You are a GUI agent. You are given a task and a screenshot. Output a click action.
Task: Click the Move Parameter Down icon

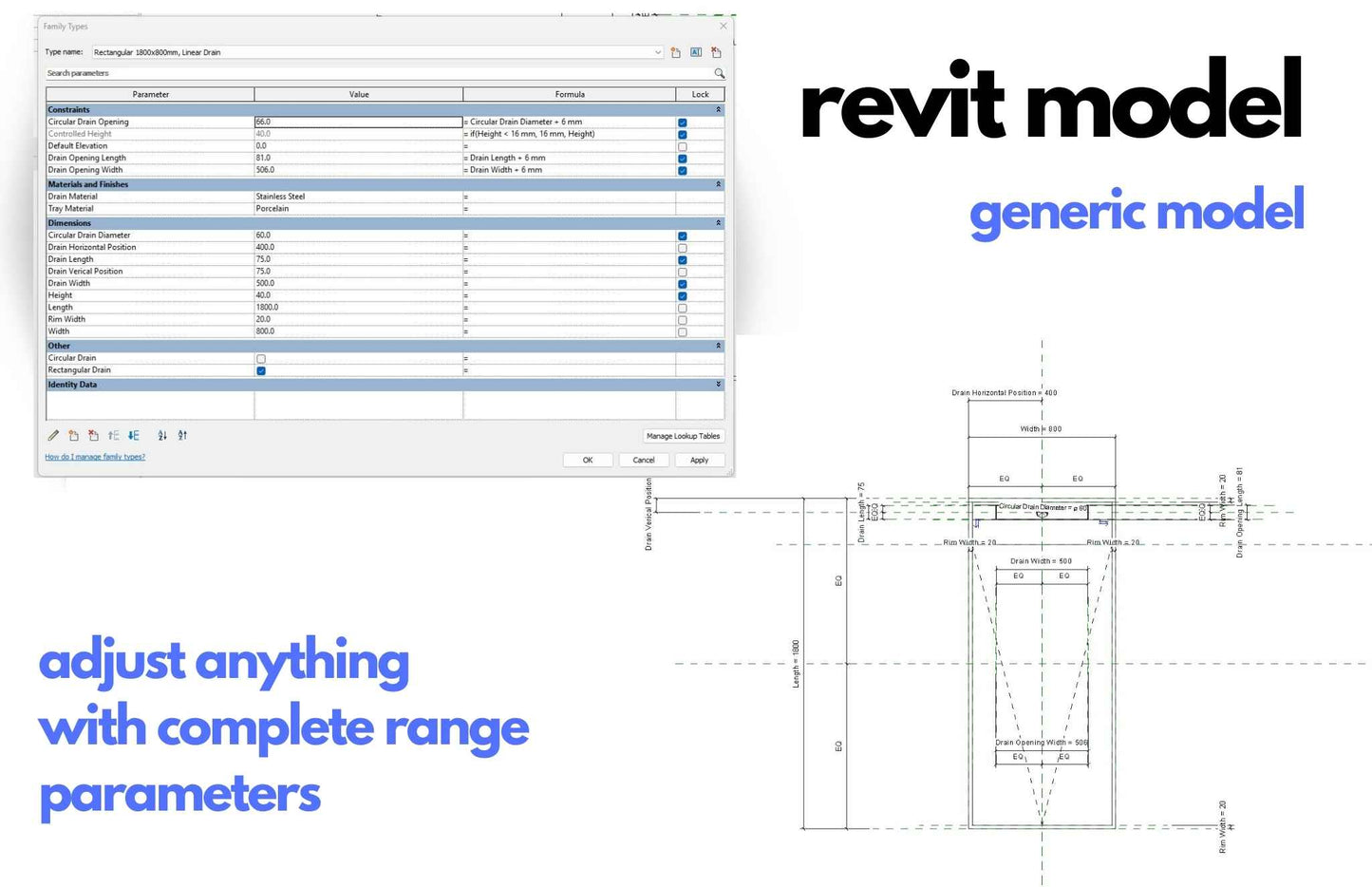tap(134, 436)
